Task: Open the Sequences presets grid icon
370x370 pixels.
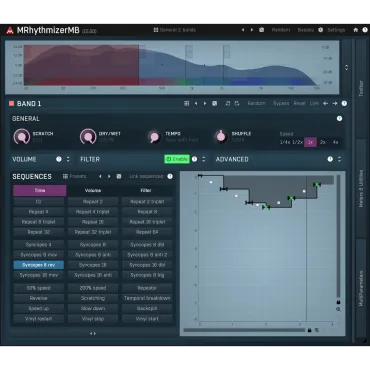Action: coord(65,176)
